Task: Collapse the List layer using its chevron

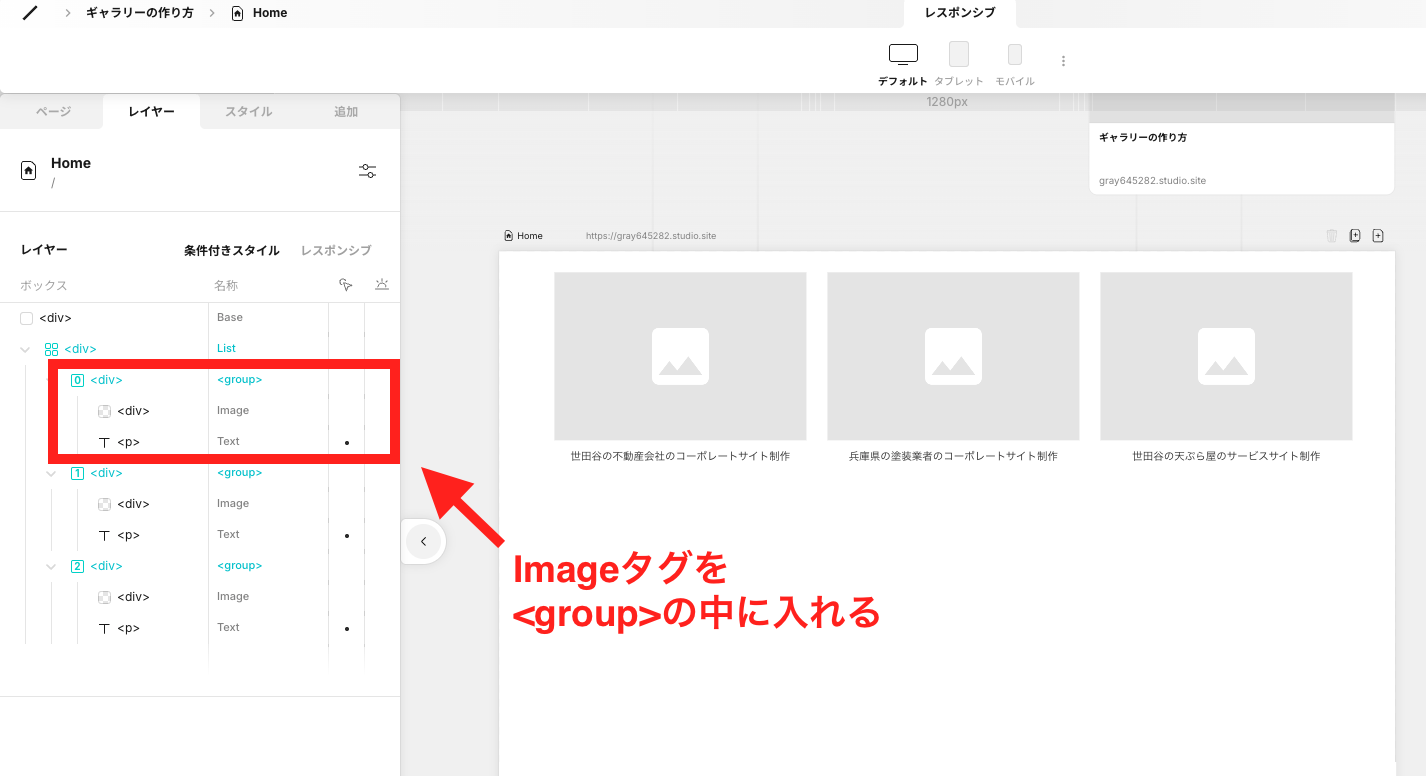Action: tap(25, 348)
